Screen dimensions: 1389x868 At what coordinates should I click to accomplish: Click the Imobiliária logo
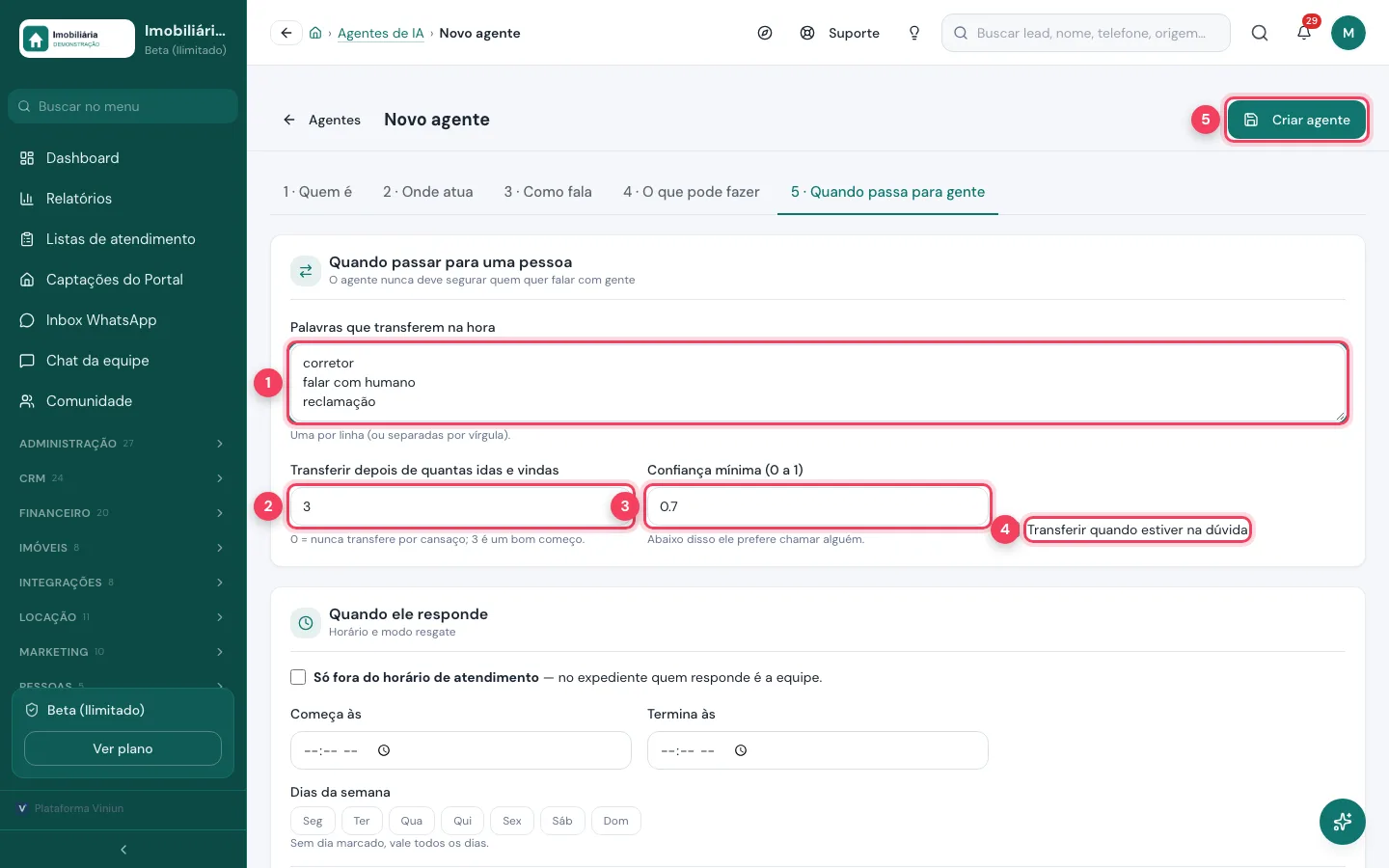(x=77, y=39)
